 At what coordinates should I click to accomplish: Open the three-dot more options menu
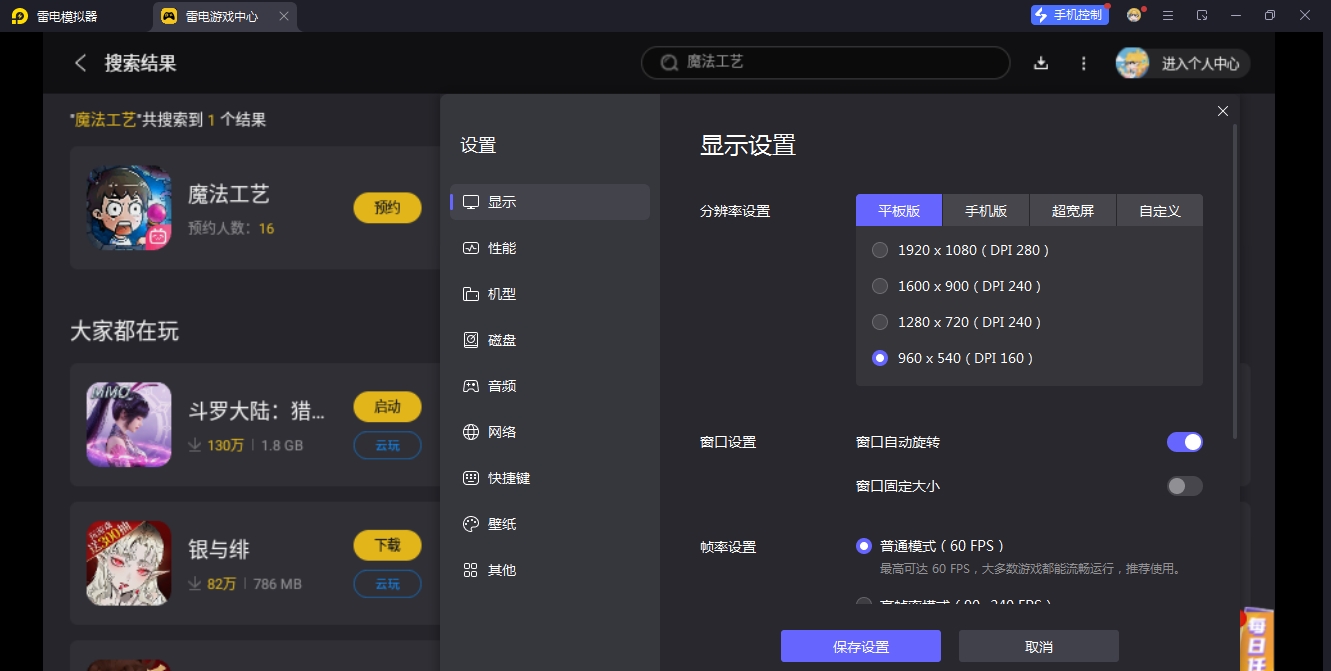[x=1084, y=63]
